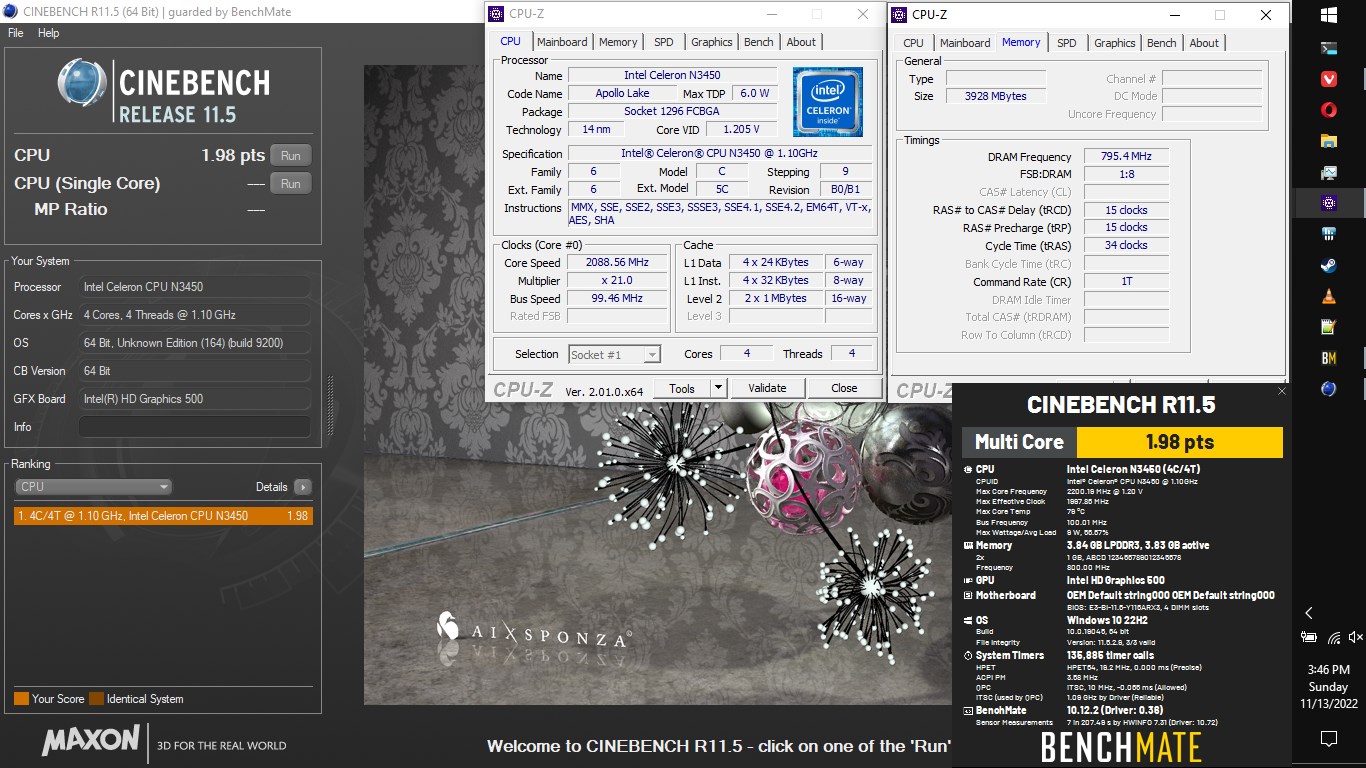The width and height of the screenshot is (1366, 768).
Task: Run the CPU Single Core benchmark
Action: [x=290, y=183]
